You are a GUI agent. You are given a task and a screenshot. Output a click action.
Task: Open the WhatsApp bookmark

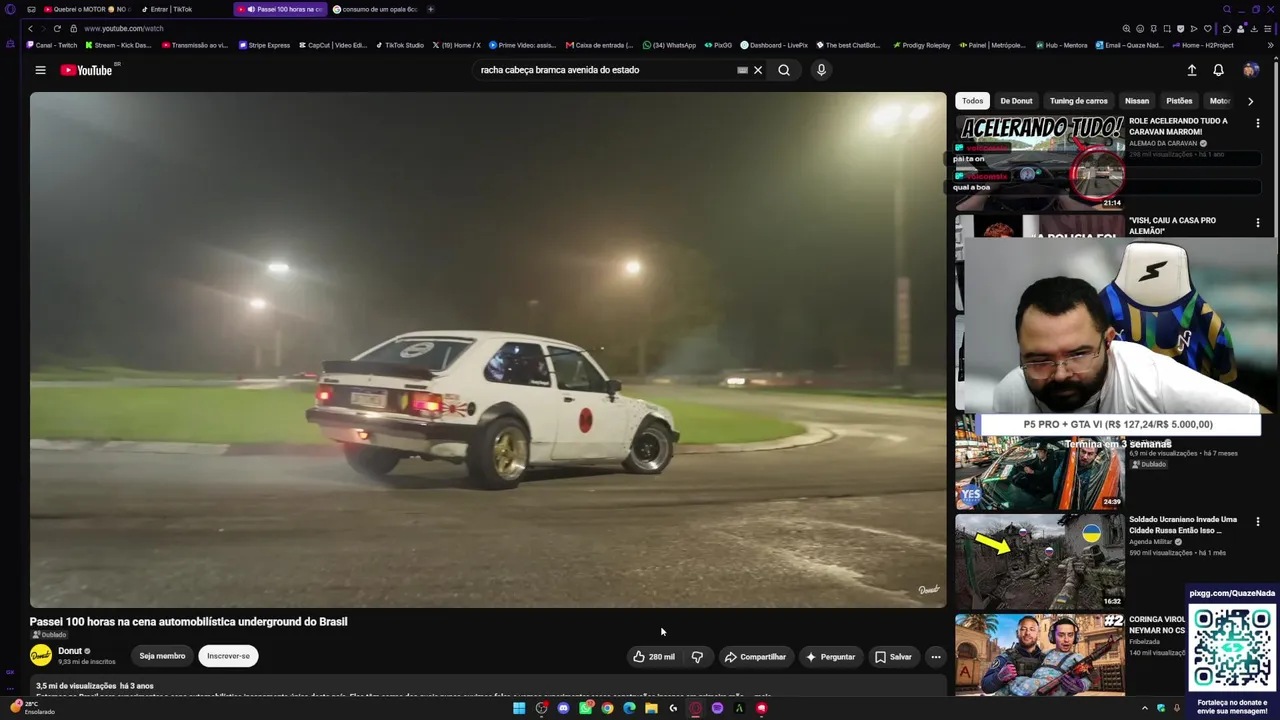[669, 45]
